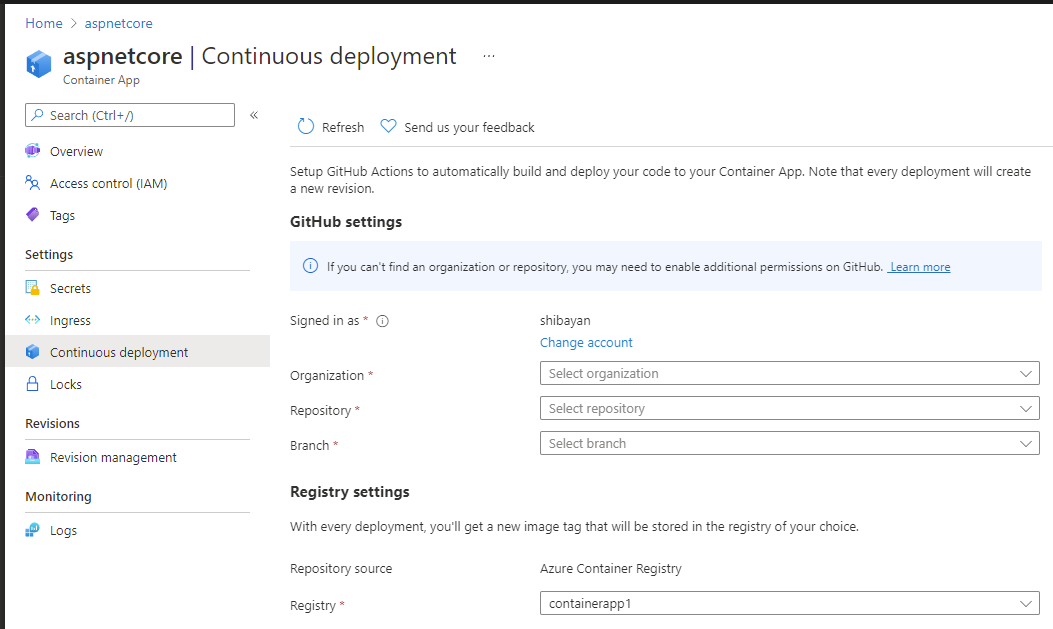This screenshot has width=1053, height=629.
Task: Click the aspnetcore breadcrumb link
Action: tap(118, 23)
